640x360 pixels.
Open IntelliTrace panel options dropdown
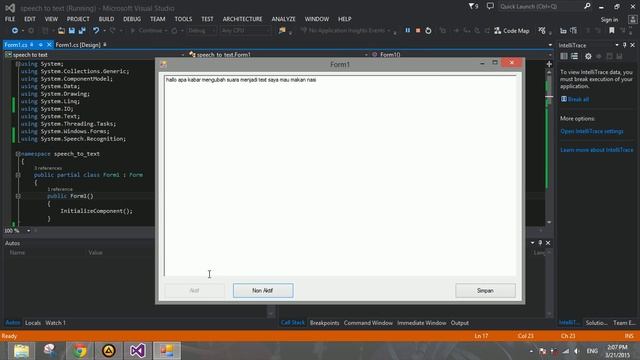[x=617, y=45]
